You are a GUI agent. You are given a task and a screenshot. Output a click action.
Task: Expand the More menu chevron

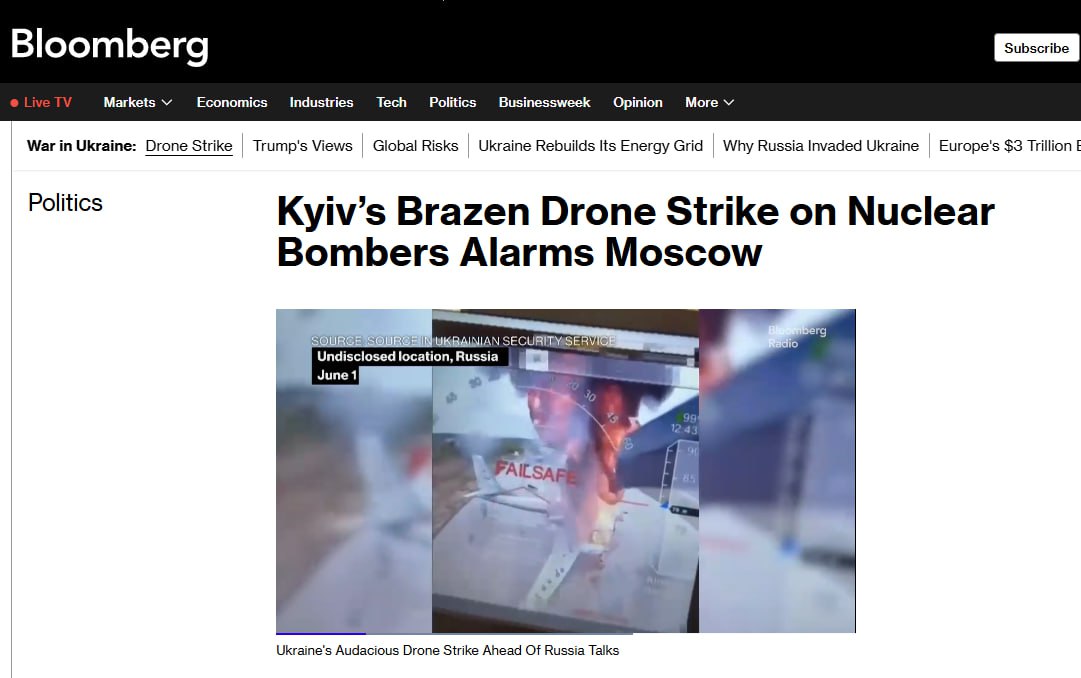click(729, 102)
